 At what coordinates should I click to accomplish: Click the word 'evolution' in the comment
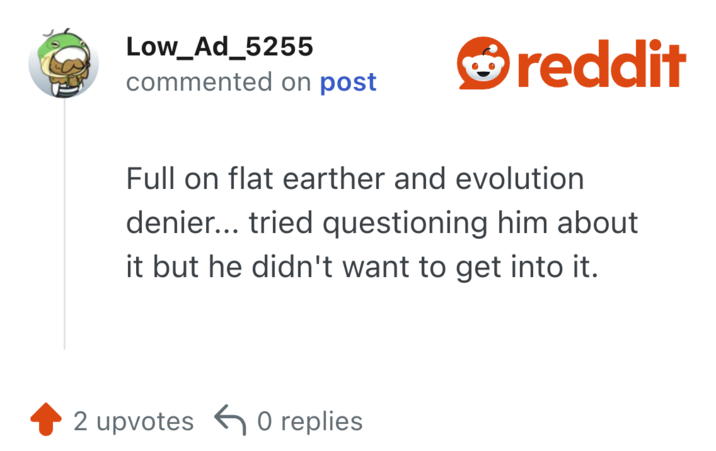(519, 180)
